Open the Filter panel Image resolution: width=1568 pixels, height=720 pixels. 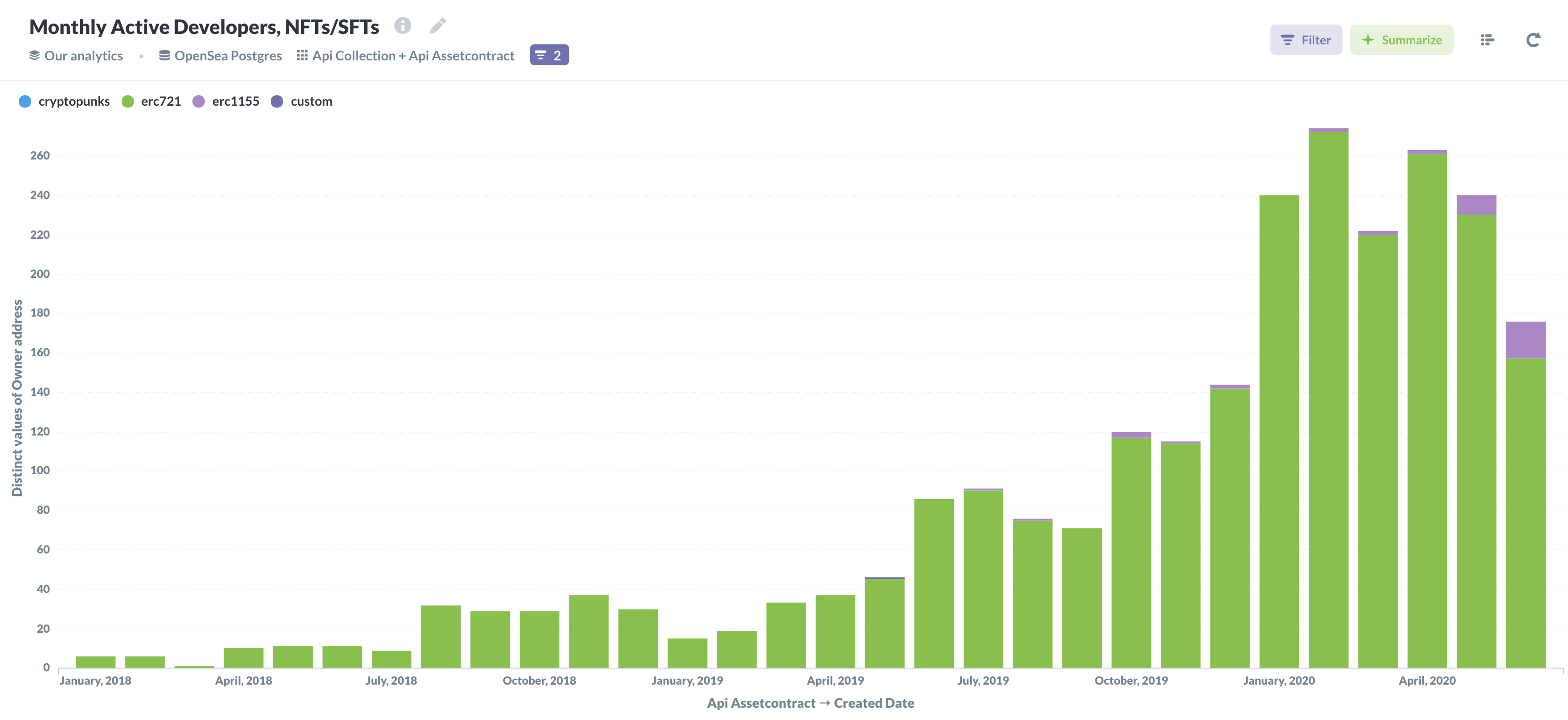pyautogui.click(x=1305, y=40)
